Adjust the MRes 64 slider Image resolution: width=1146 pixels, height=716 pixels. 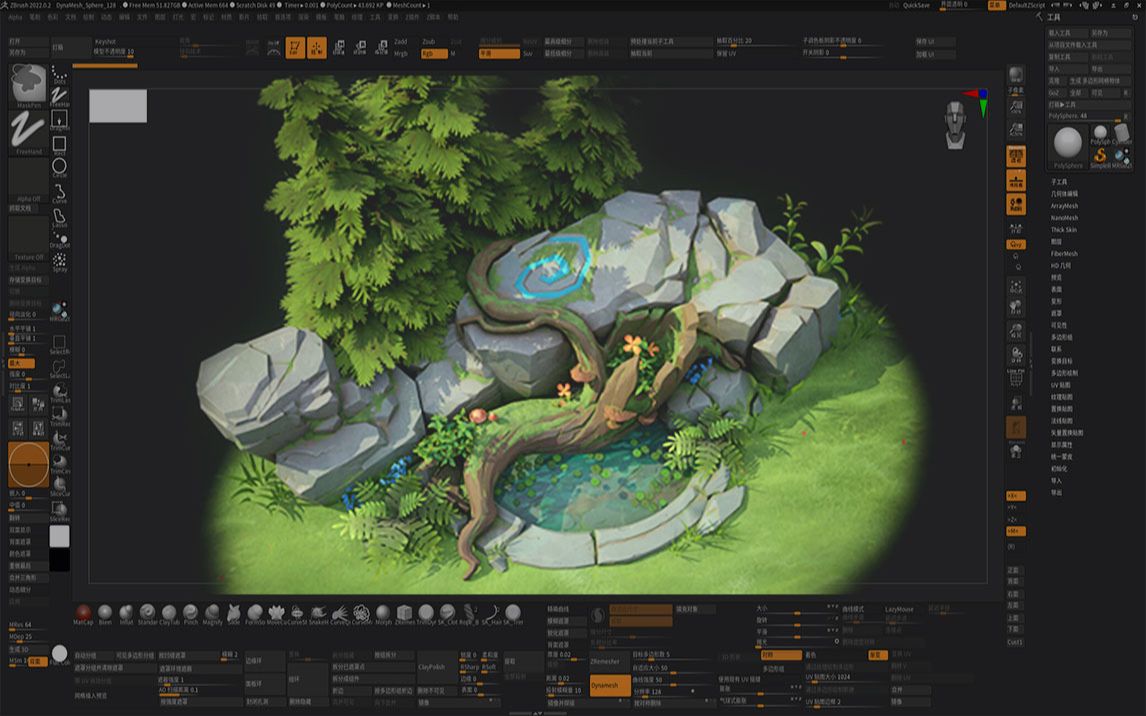coord(28,625)
